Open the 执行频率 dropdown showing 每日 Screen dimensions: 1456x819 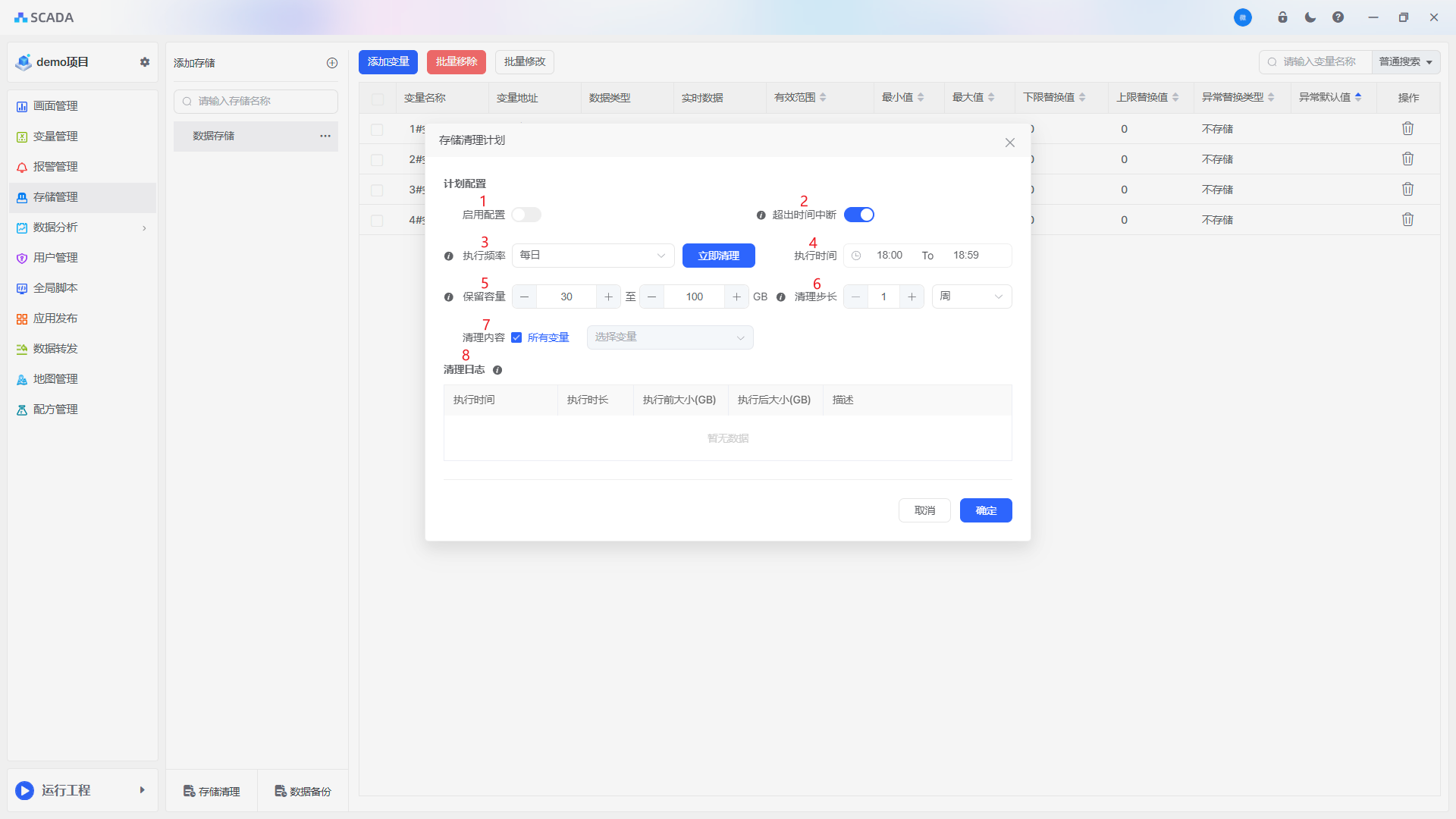point(593,256)
